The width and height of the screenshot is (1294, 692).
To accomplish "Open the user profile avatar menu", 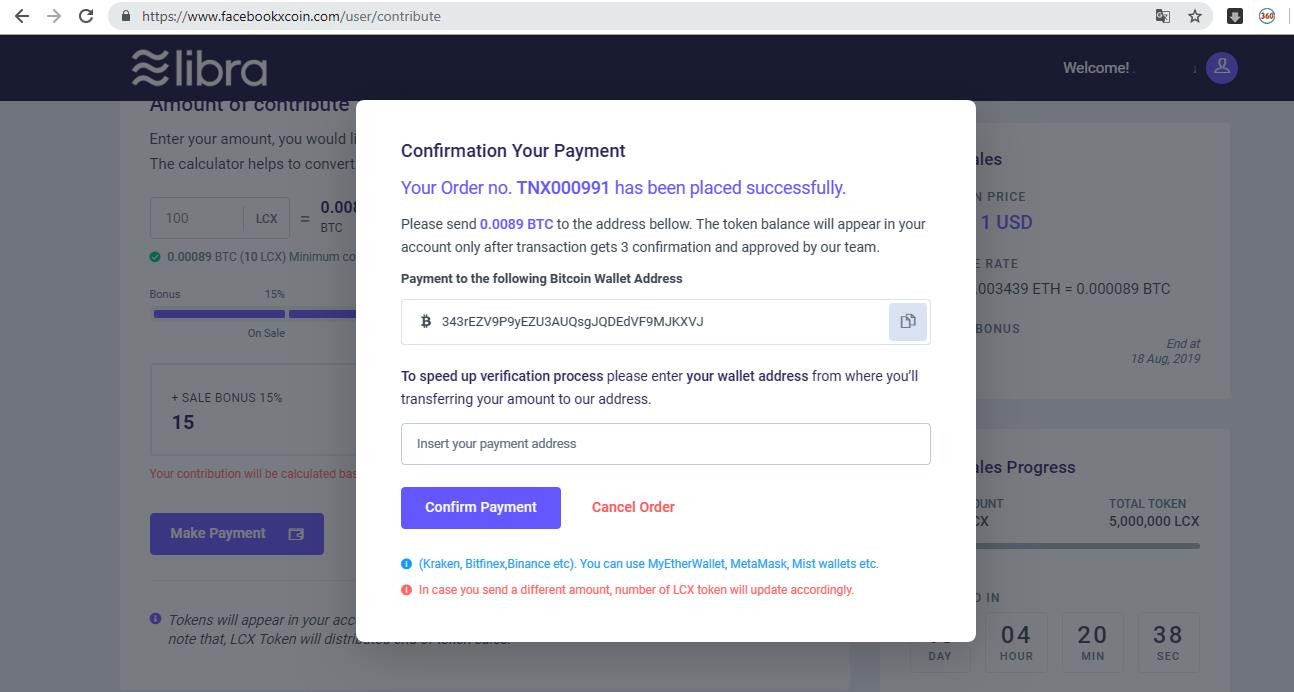I will [1221, 68].
